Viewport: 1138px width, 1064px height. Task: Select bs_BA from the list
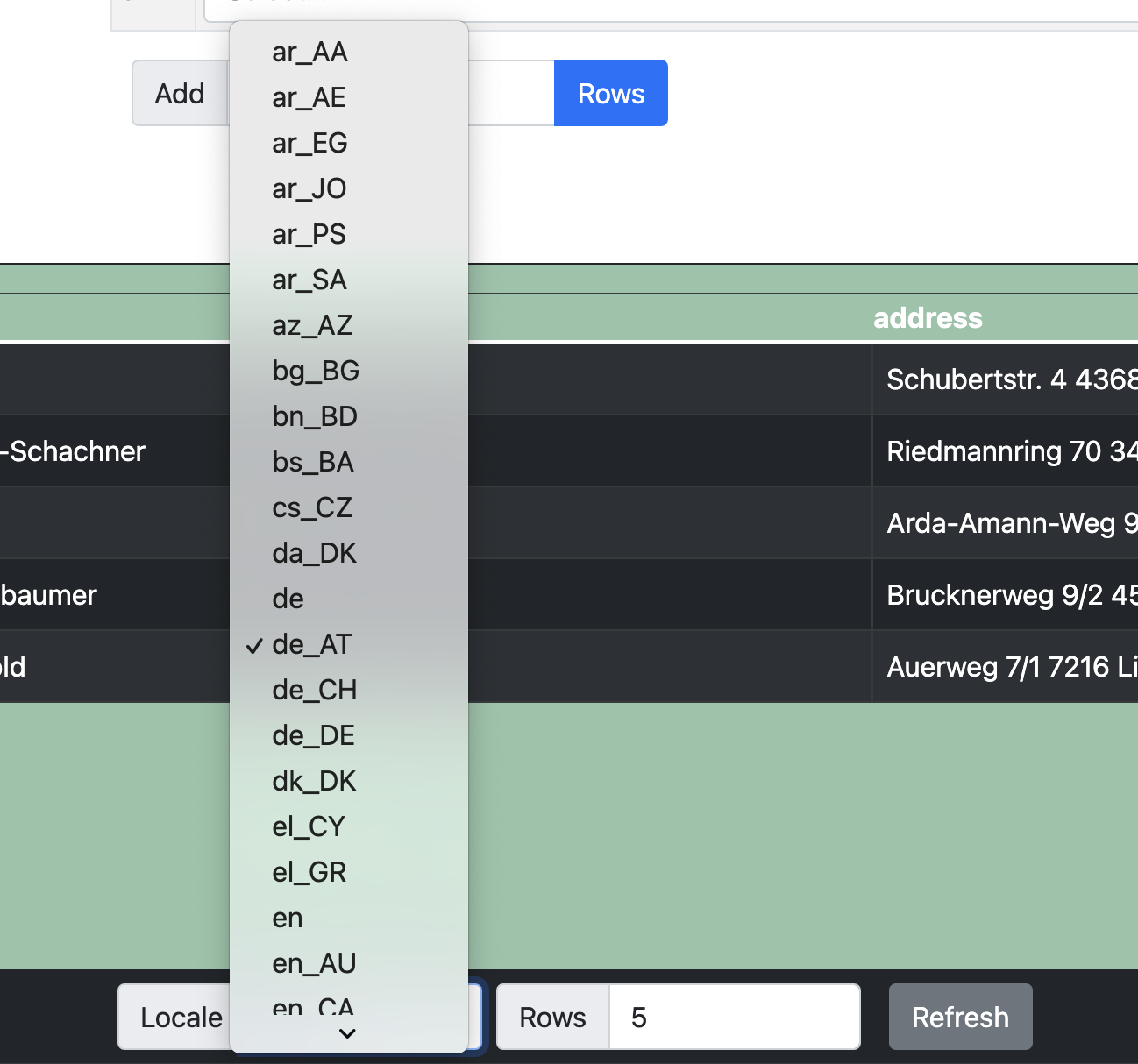pyautogui.click(x=313, y=463)
